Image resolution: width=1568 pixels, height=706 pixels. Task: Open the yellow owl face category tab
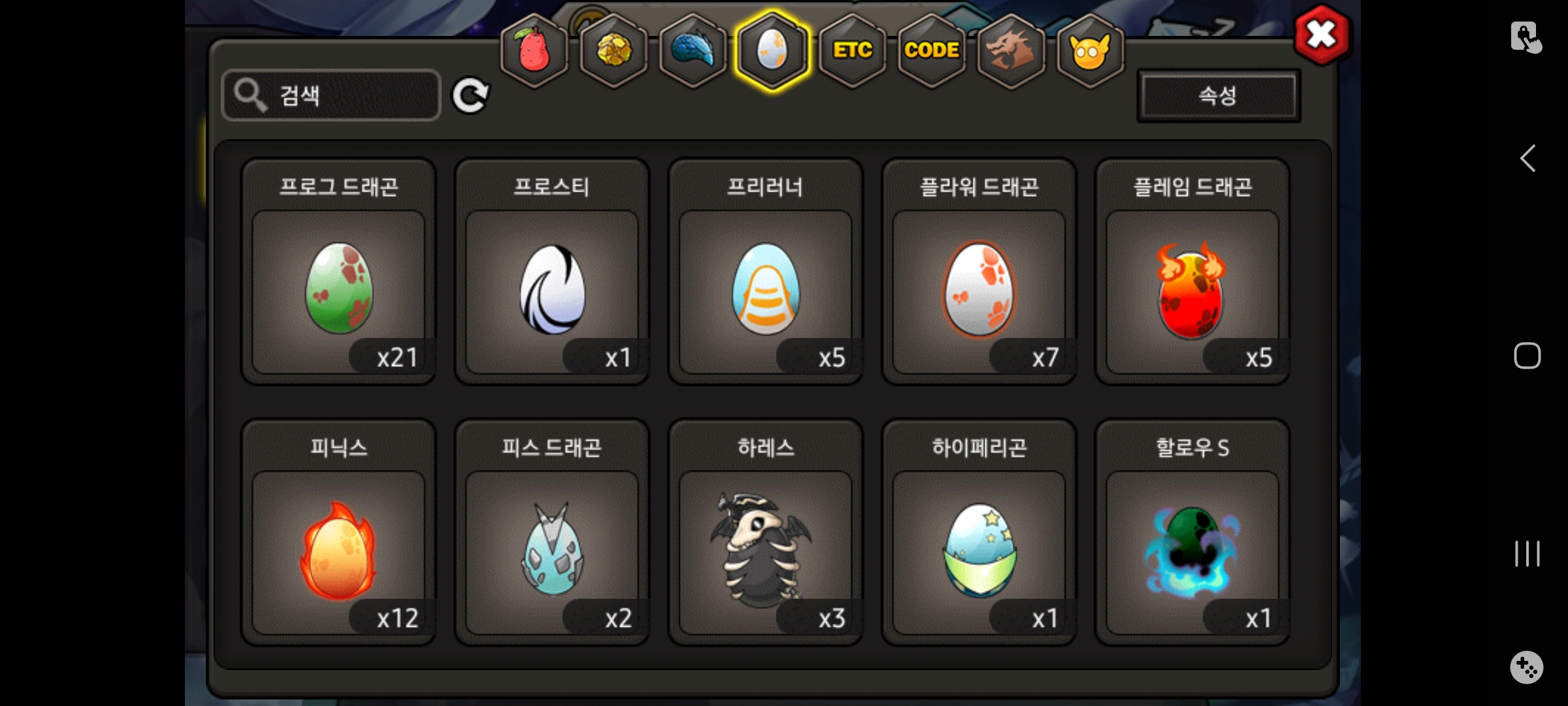point(1090,50)
